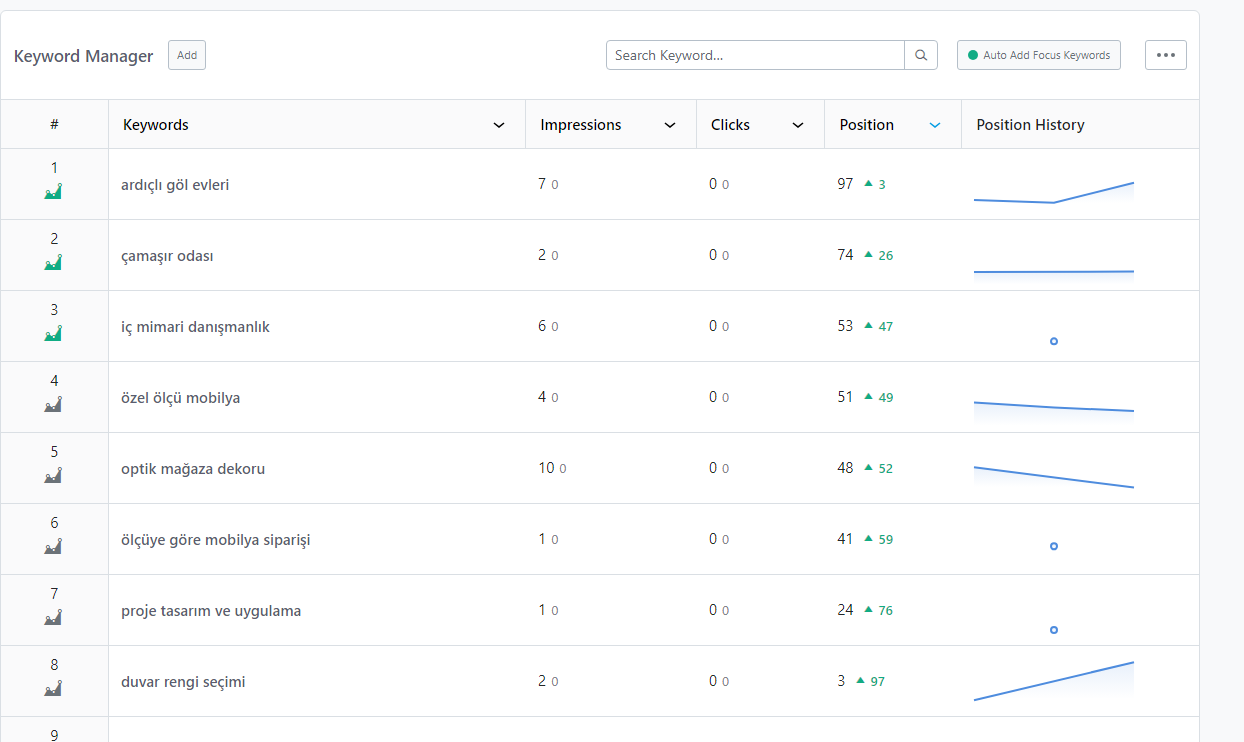
Task: Click trend chart icon for özel ölçü mobilya
Action: click(54, 404)
